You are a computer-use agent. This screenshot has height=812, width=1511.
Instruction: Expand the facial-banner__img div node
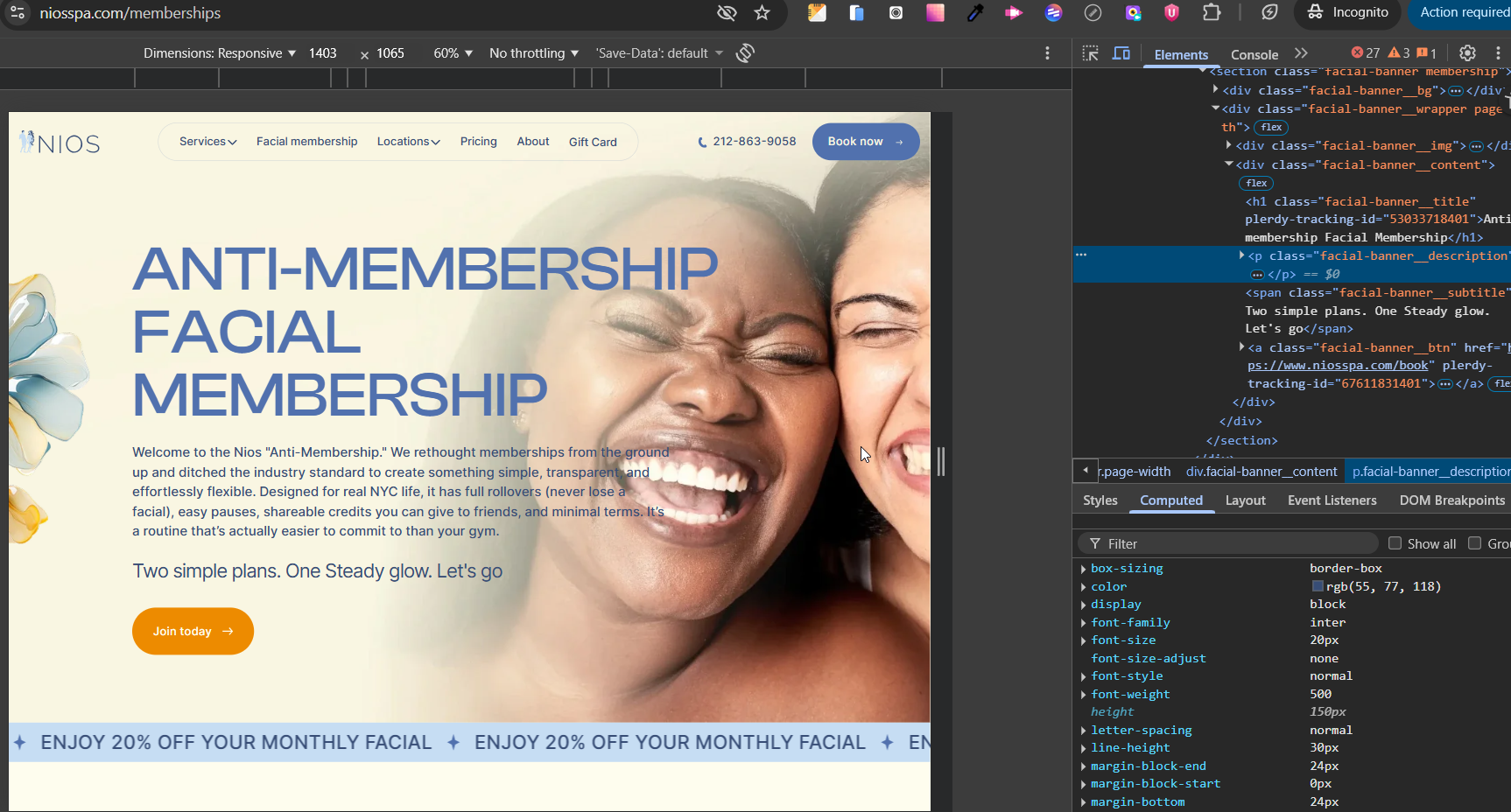coord(1228,145)
